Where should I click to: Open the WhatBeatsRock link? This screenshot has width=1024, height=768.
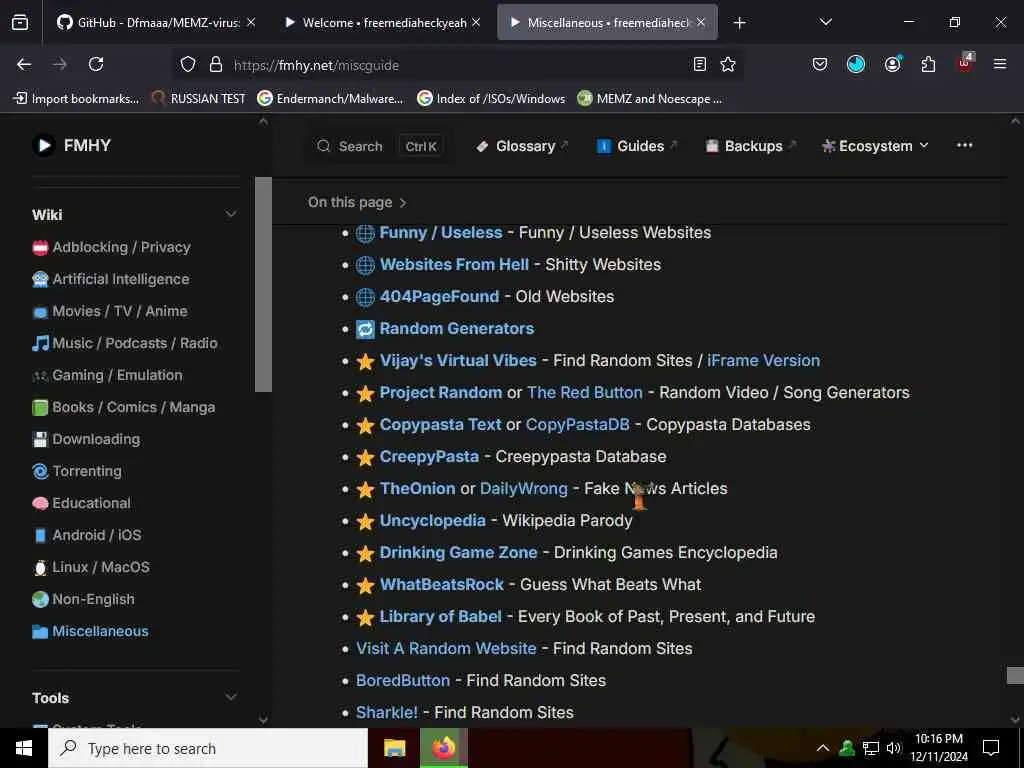pos(441,584)
